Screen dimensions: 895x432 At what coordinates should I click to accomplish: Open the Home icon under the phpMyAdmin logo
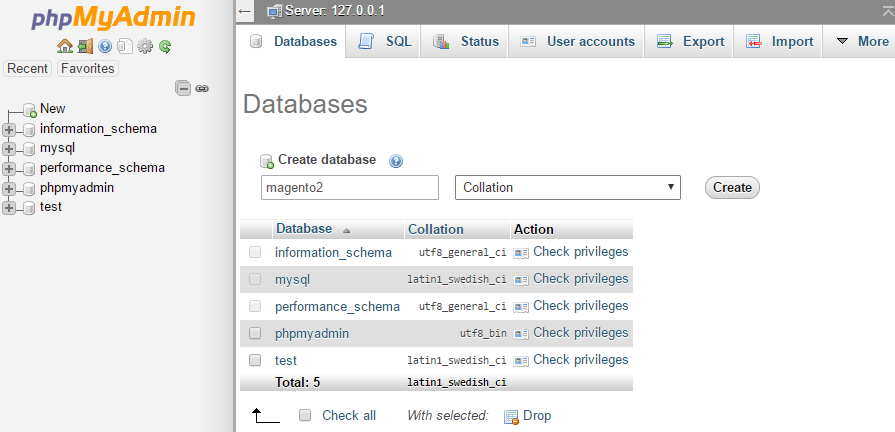point(64,46)
